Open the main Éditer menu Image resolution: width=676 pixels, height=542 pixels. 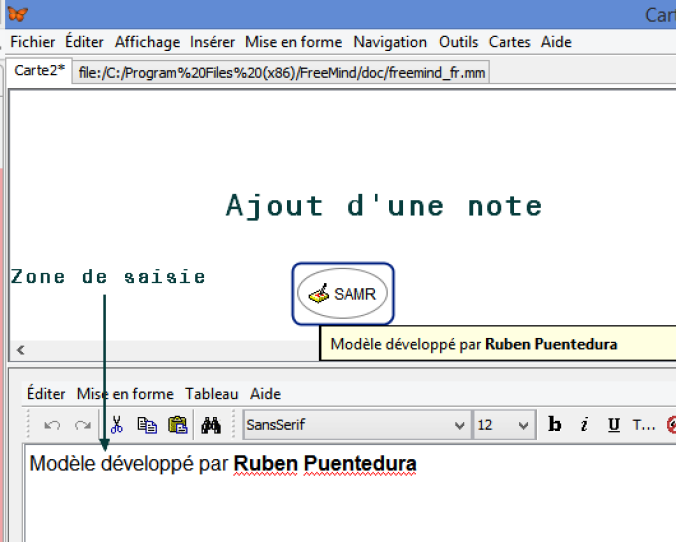click(x=84, y=42)
